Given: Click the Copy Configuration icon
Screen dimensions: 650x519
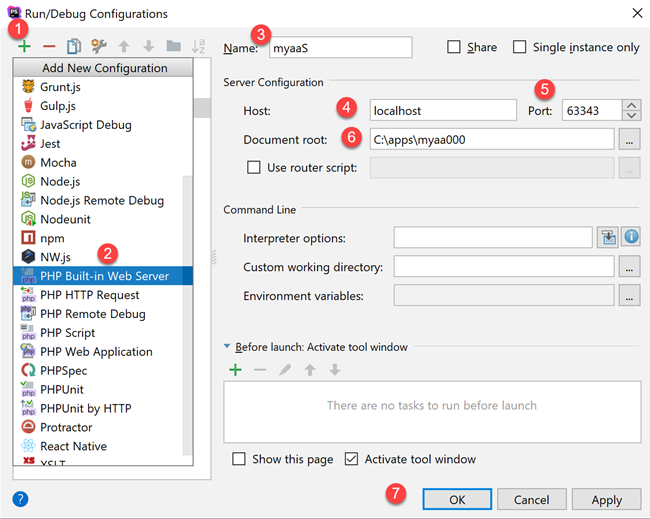Looking at the screenshot, I should pyautogui.click(x=74, y=46).
